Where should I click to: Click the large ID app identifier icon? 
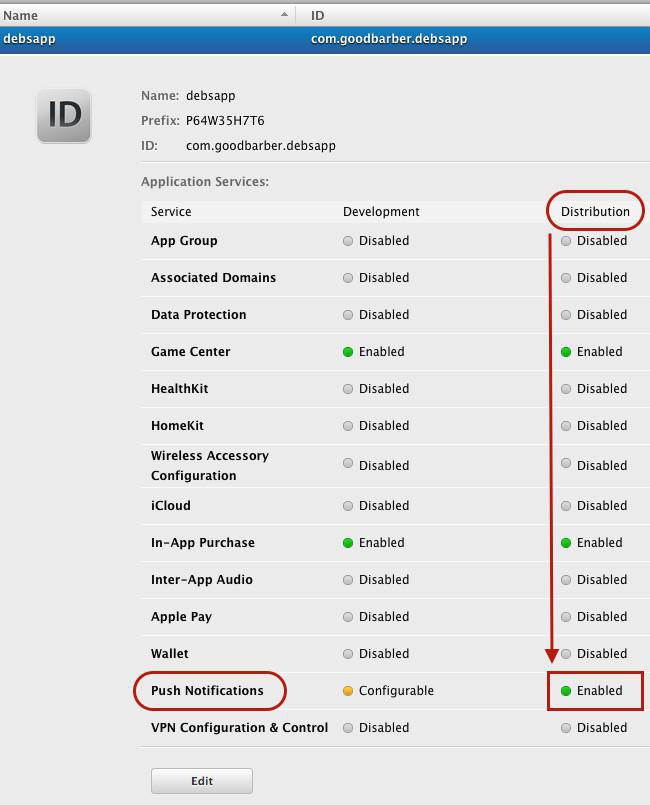coord(64,115)
